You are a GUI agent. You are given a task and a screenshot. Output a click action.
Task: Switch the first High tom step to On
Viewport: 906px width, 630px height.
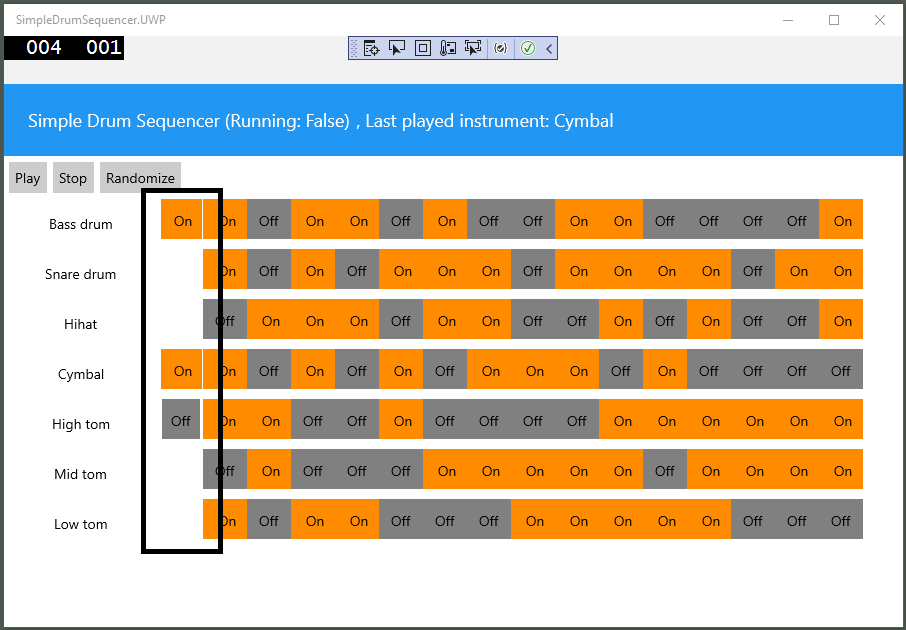pyautogui.click(x=180, y=419)
